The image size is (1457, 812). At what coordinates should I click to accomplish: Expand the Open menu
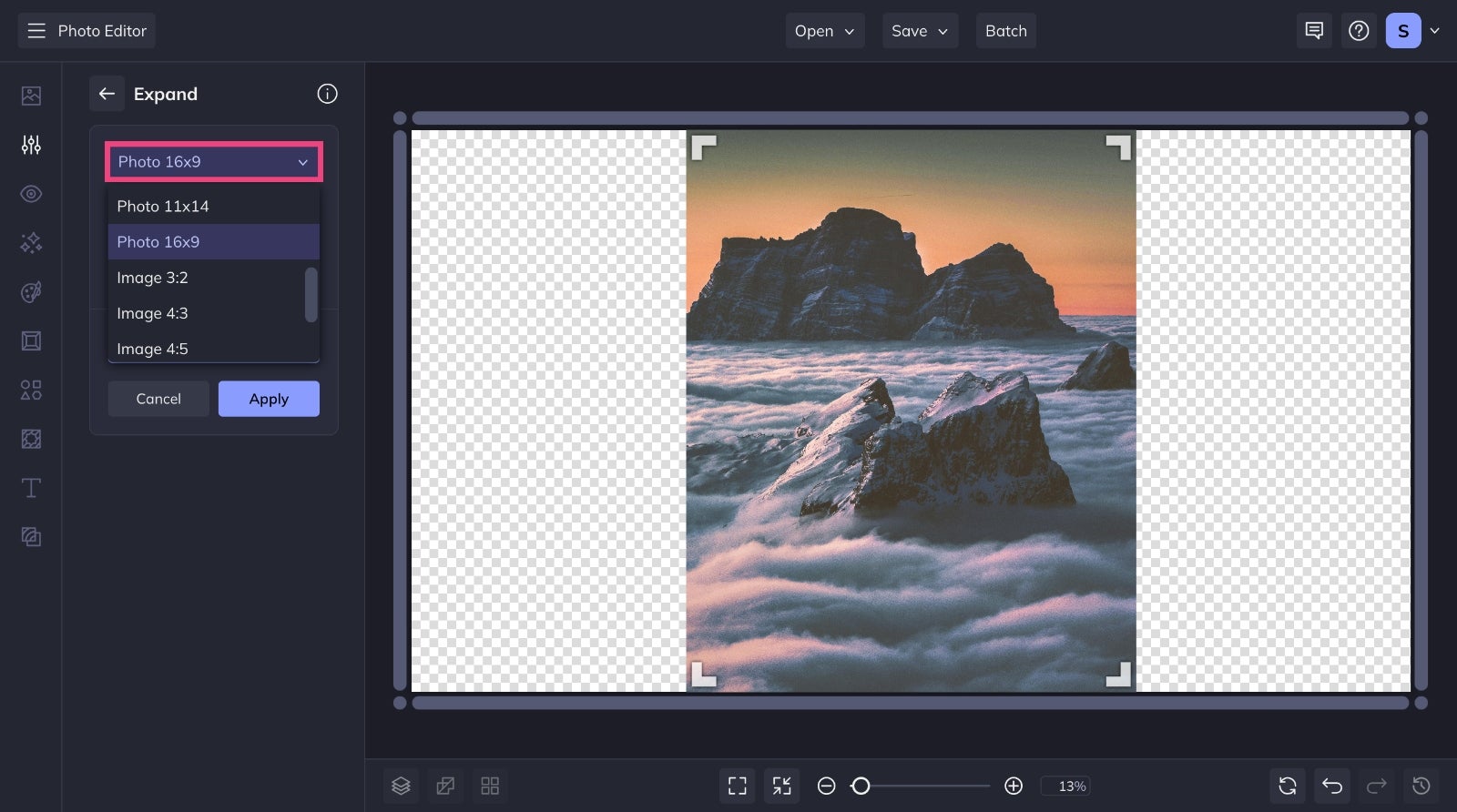coord(825,31)
